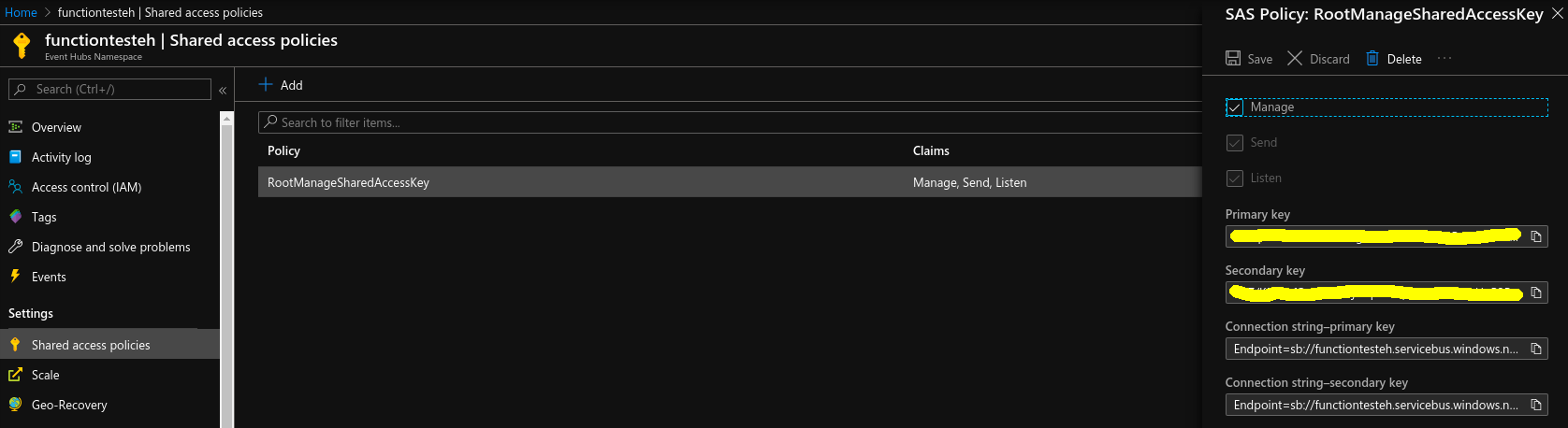Click the search magnifier icon in sidebar
1568x428 pixels.
pyautogui.click(x=20, y=89)
